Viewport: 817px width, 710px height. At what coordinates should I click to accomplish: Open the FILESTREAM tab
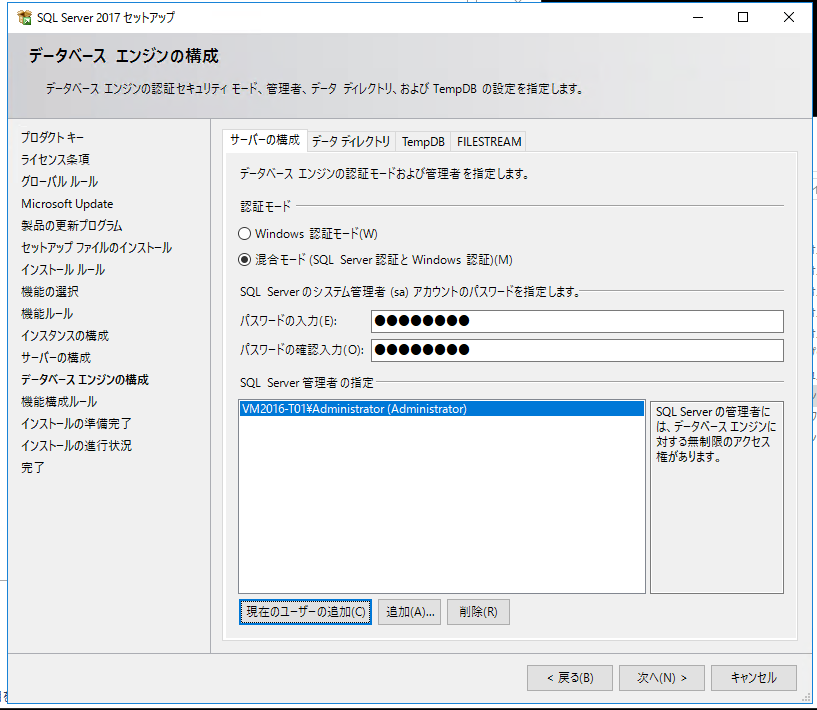[489, 142]
